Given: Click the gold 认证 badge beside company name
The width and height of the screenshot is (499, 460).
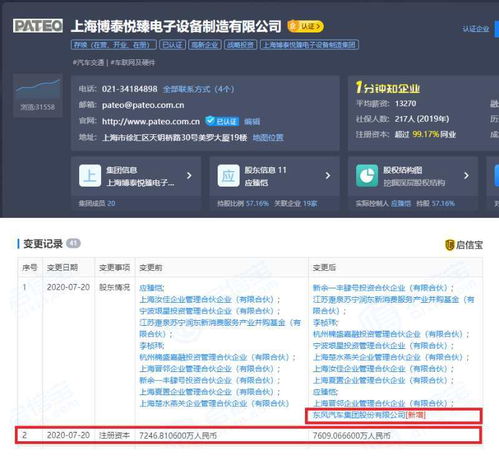Looking at the screenshot, I should (x=305, y=26).
